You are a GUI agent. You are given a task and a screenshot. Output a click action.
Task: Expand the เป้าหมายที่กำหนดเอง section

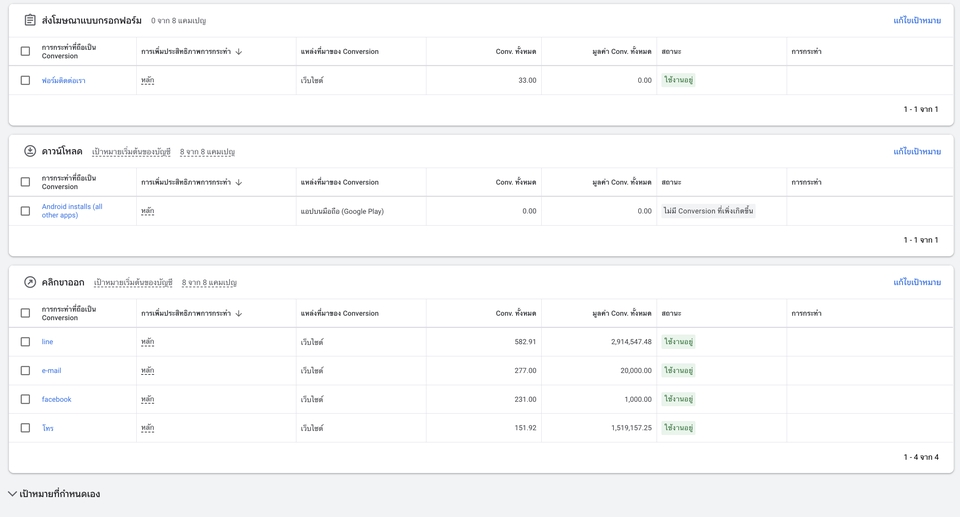coord(12,494)
